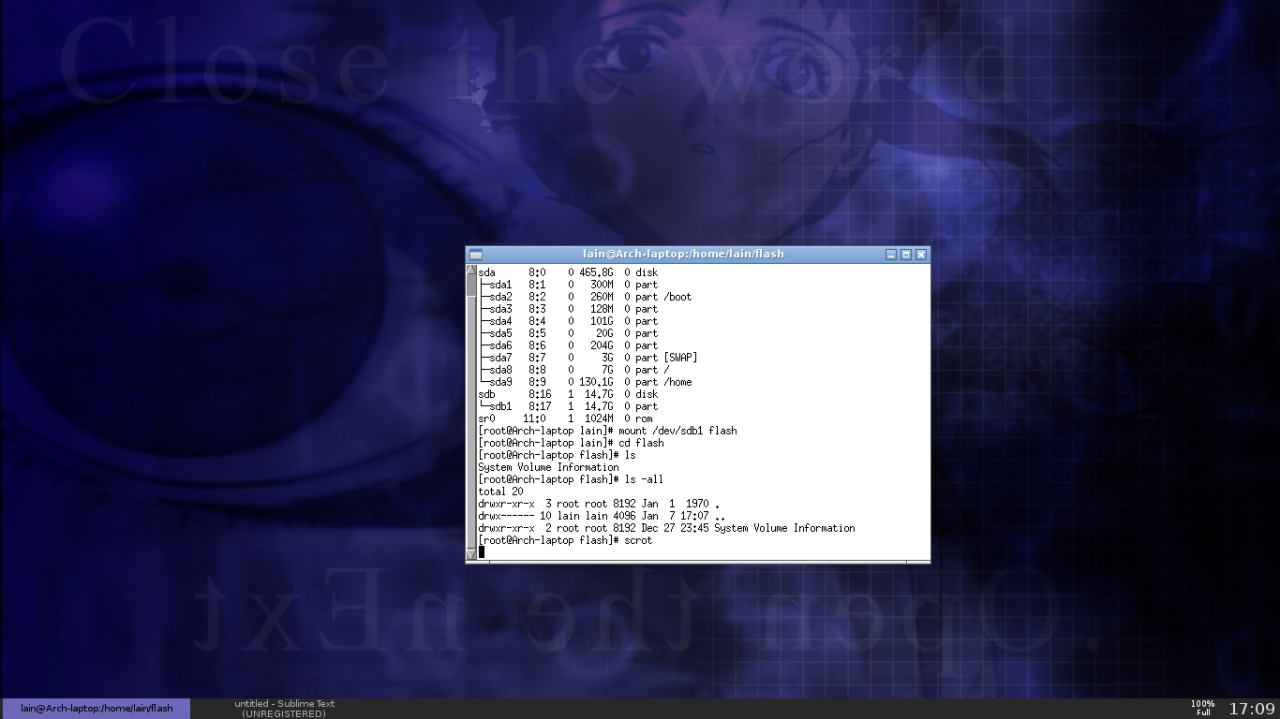Viewport: 1280px width, 719px height.
Task: Click the sda3 128M partition row
Action: pyautogui.click(x=568, y=309)
